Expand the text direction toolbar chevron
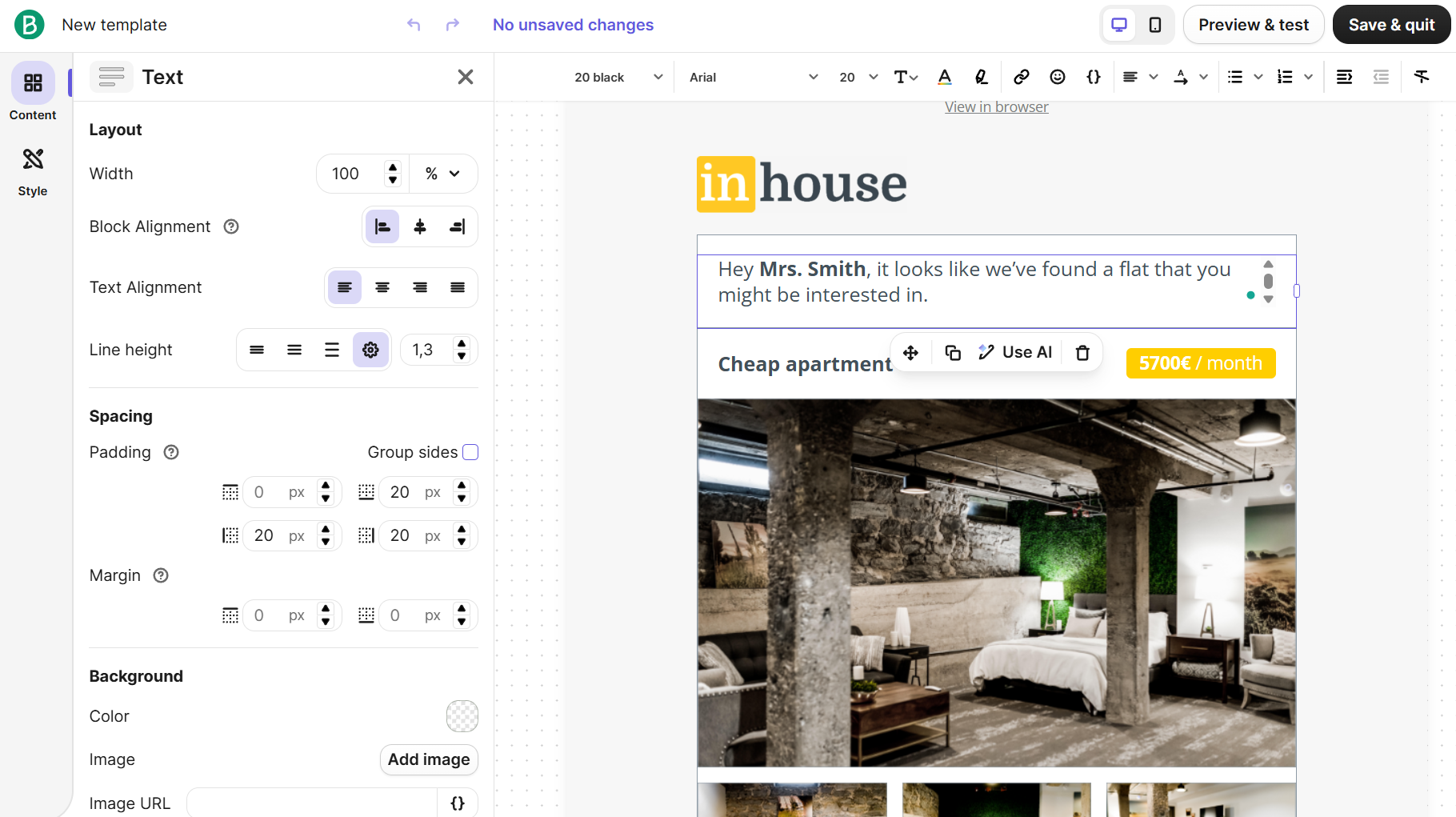This screenshot has height=817, width=1456. pos(1203,77)
